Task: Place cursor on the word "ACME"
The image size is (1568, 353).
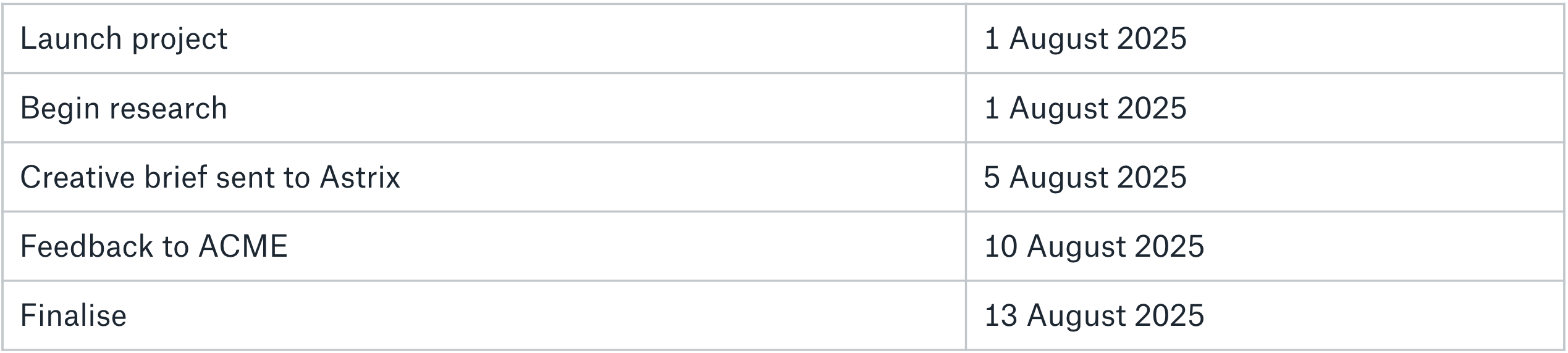Action: [x=243, y=246]
